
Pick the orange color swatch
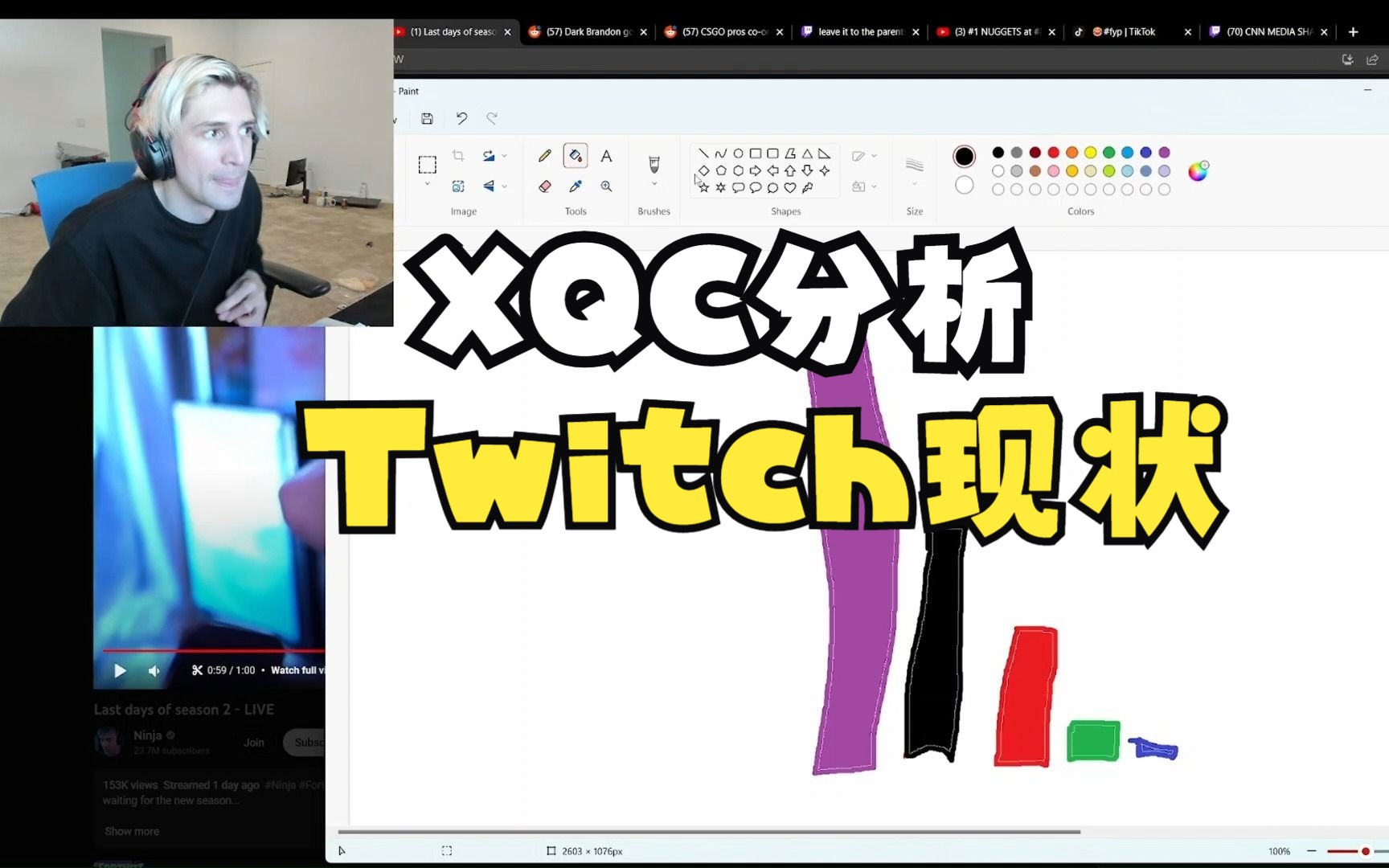[x=1072, y=153]
